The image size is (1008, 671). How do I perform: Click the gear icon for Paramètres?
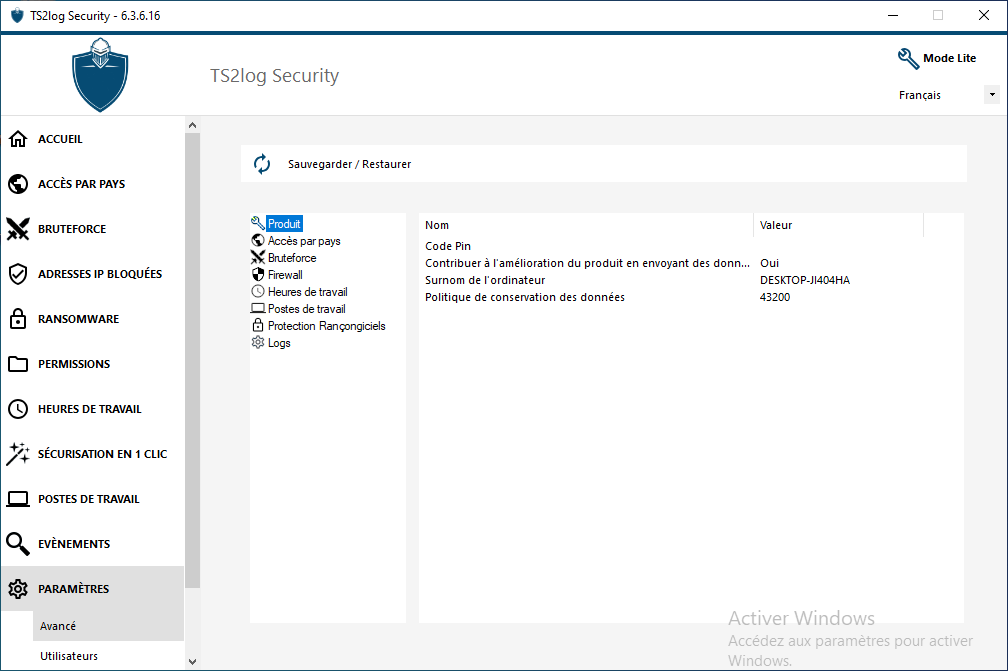pyautogui.click(x=18, y=589)
